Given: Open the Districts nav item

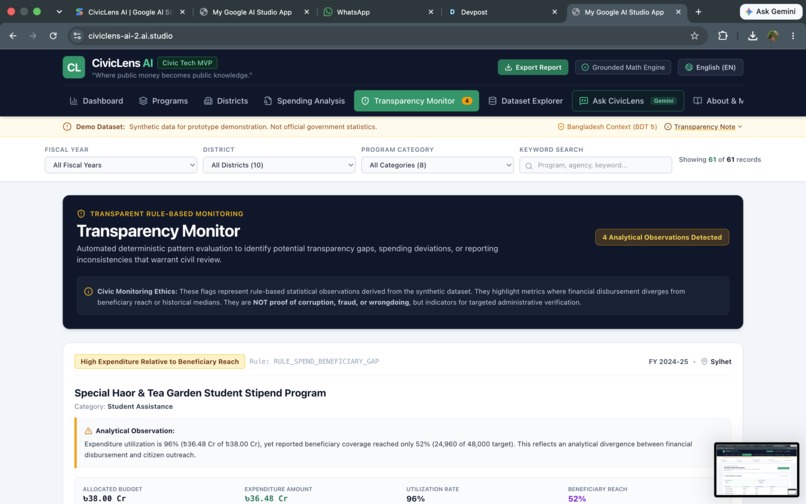Looking at the screenshot, I should [226, 101].
